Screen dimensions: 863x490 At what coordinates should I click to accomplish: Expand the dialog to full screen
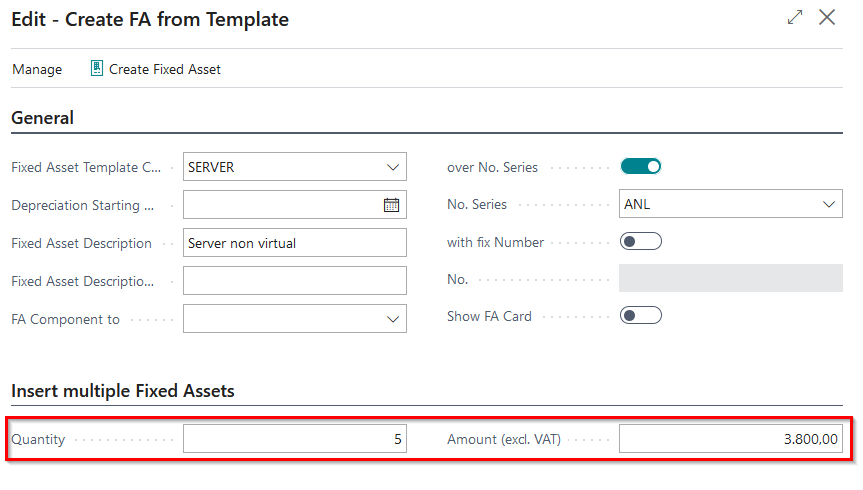click(x=795, y=17)
